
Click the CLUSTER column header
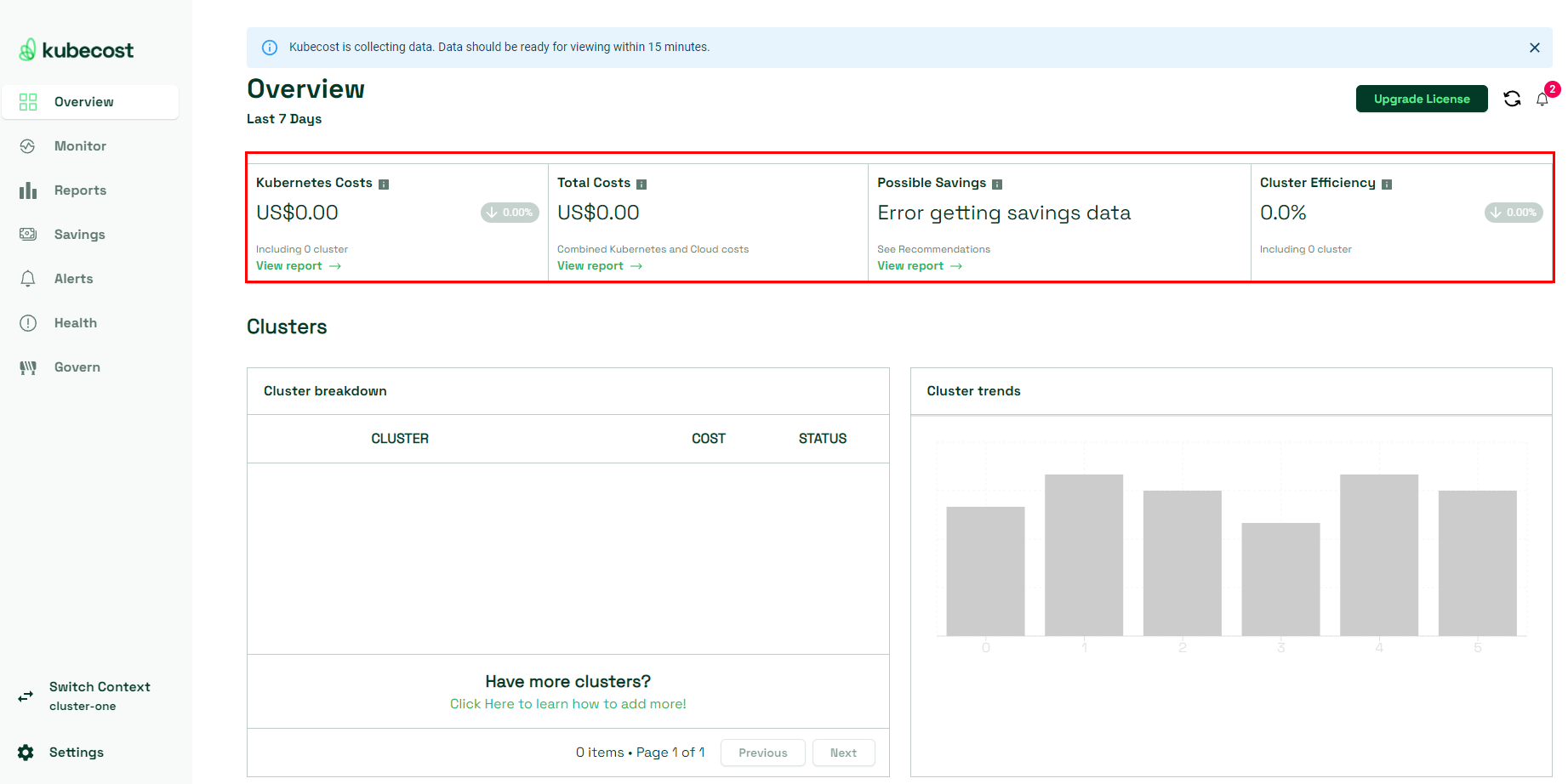click(x=400, y=439)
